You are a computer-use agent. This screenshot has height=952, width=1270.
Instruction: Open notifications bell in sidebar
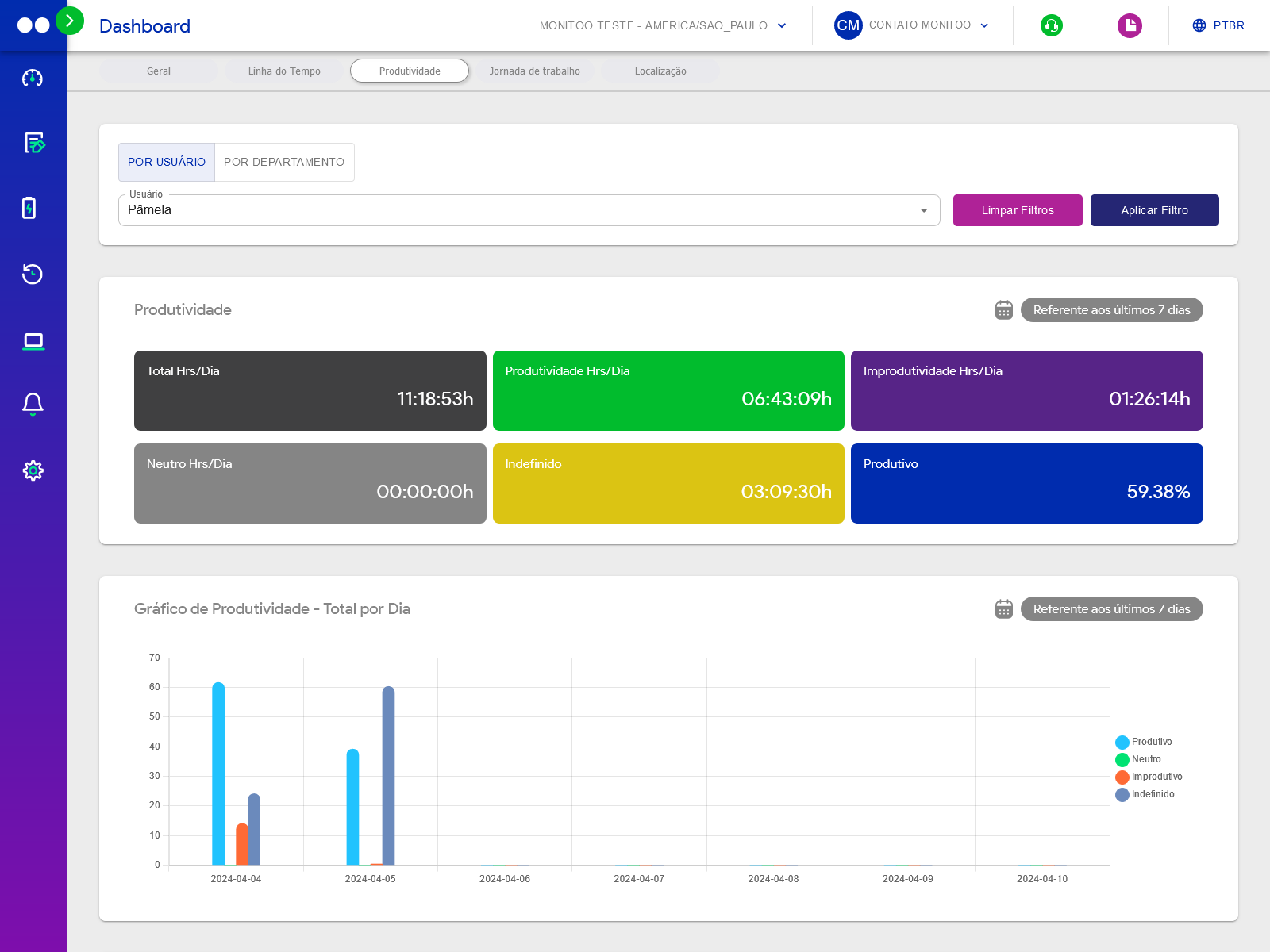point(33,404)
